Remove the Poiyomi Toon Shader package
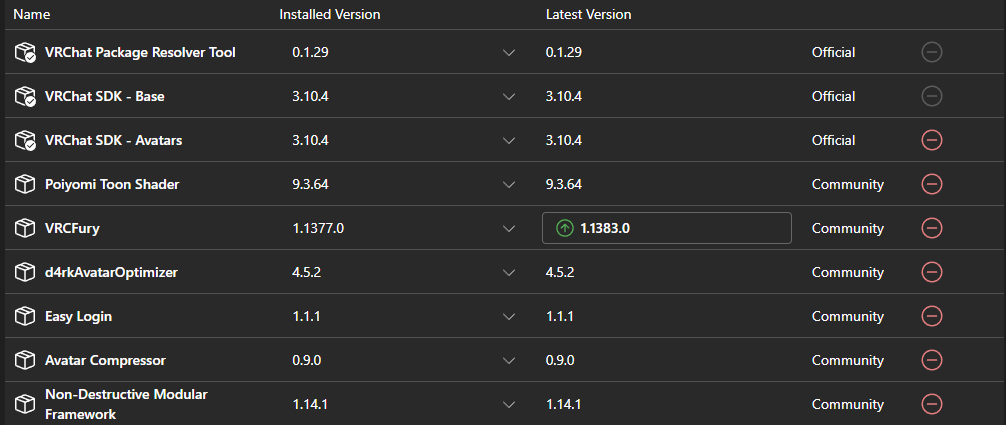The image size is (1006, 425). 932,184
